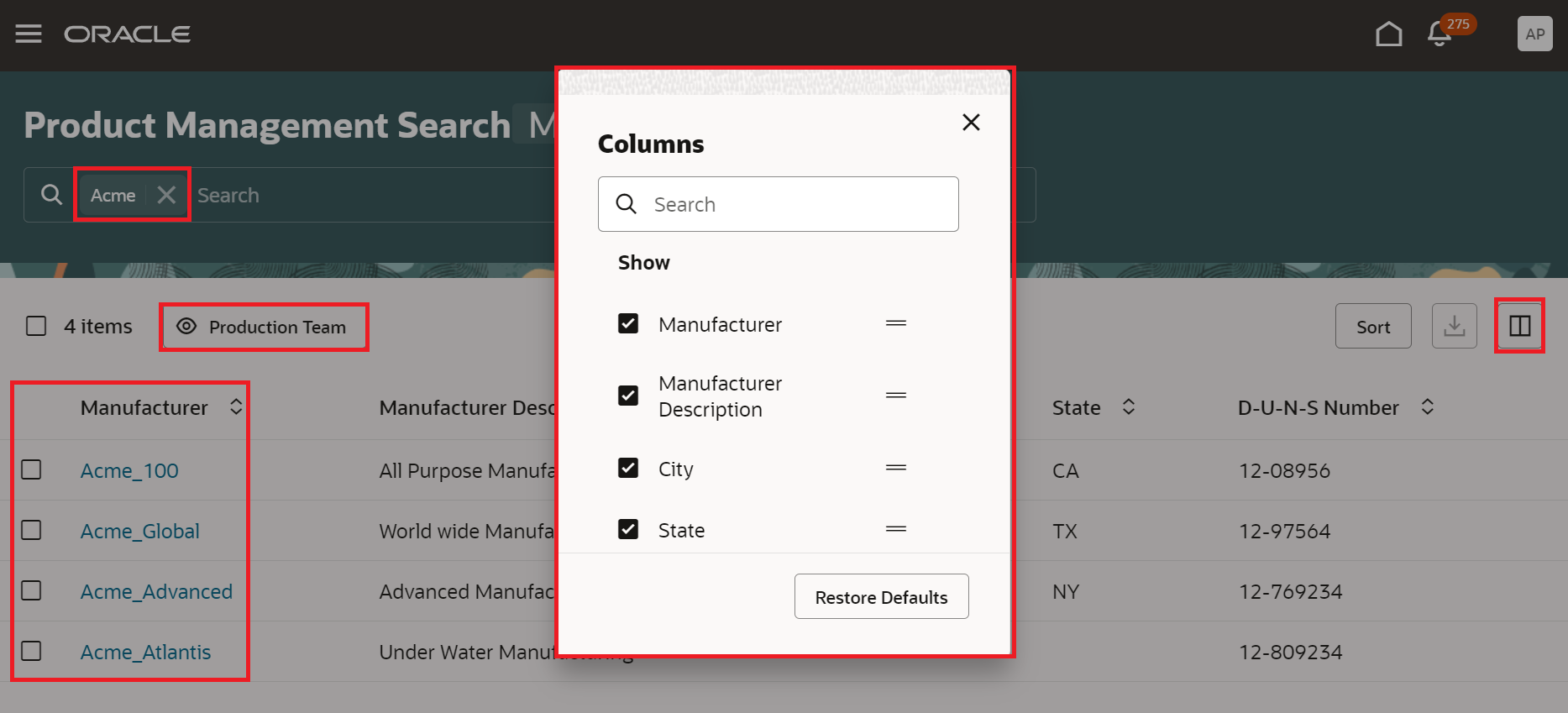
Task: Open the hamburger navigation menu
Action: (x=29, y=34)
